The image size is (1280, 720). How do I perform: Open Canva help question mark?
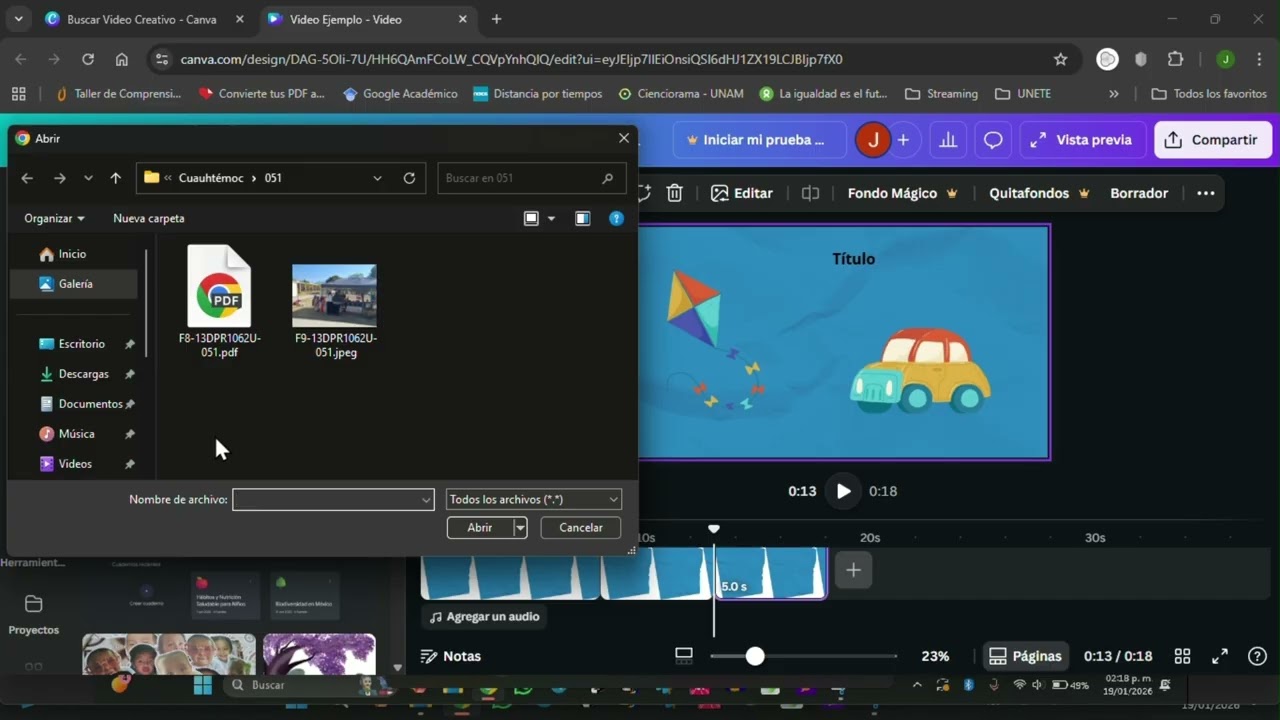point(1258,656)
